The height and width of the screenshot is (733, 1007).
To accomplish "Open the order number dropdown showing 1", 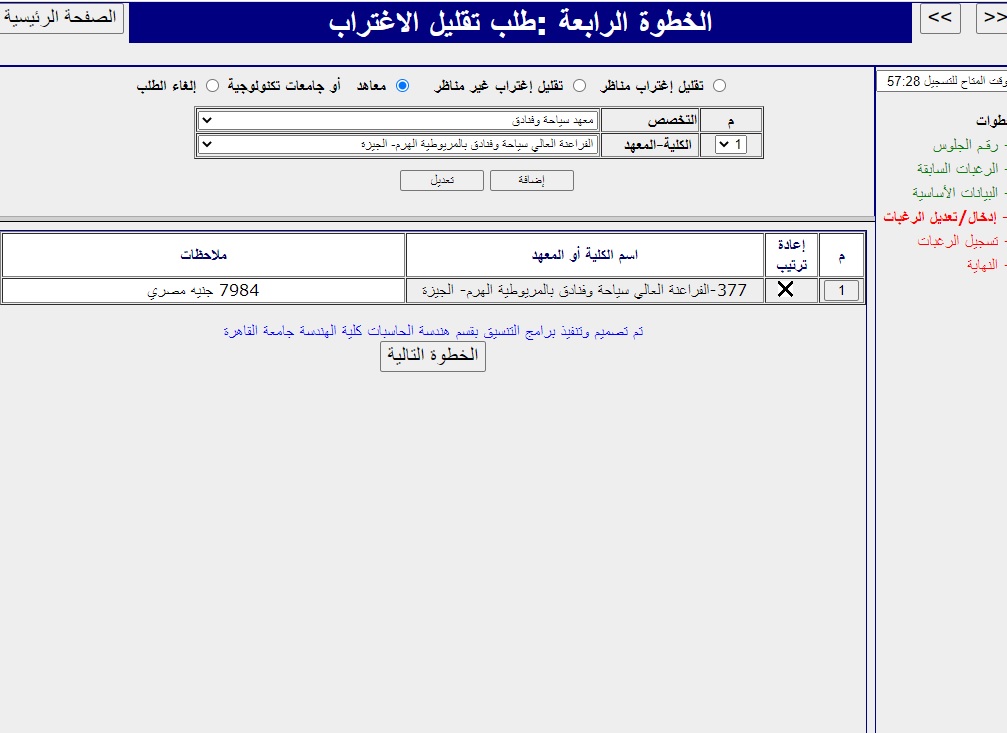I will [x=731, y=145].
